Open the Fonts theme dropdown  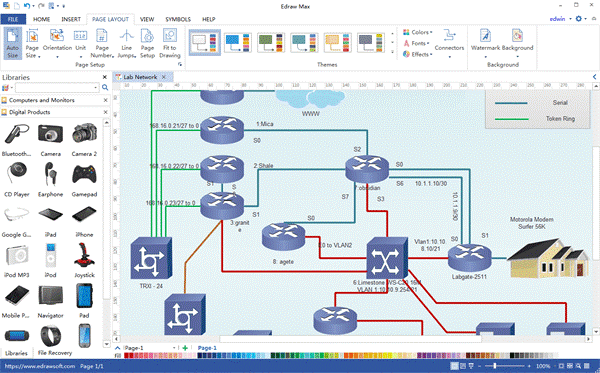click(416, 43)
